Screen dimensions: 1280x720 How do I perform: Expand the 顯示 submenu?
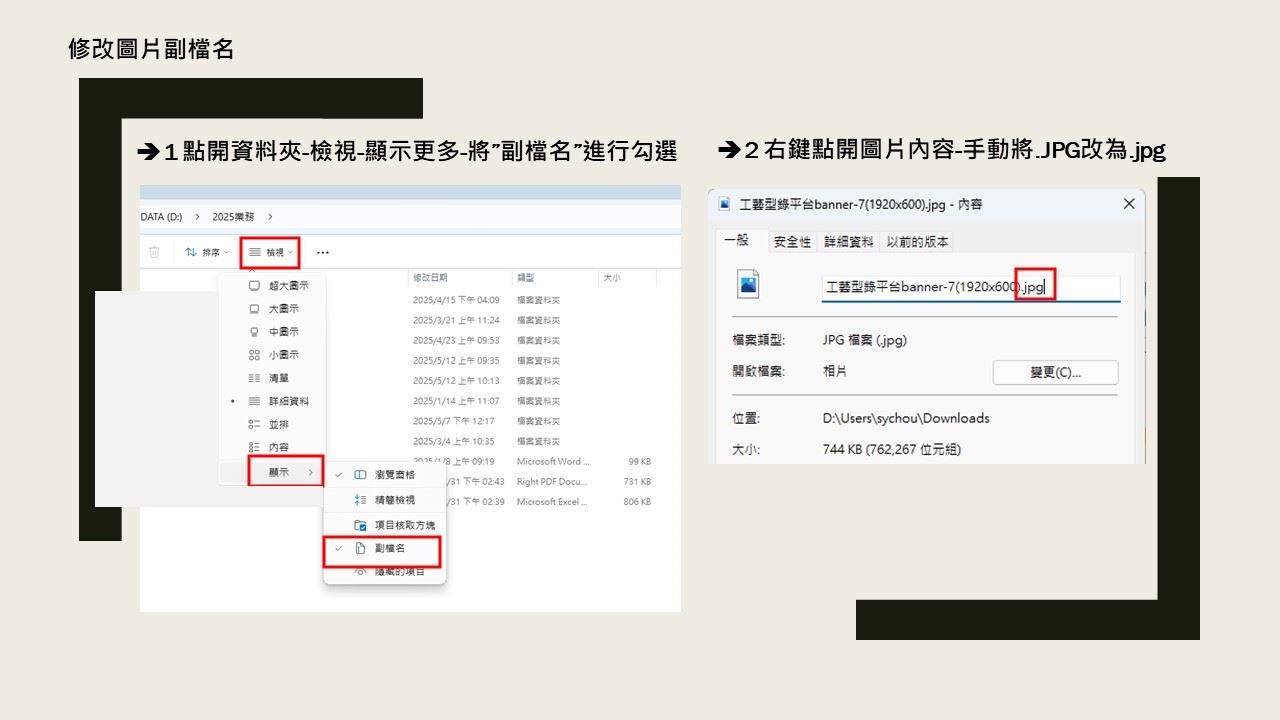point(280,471)
